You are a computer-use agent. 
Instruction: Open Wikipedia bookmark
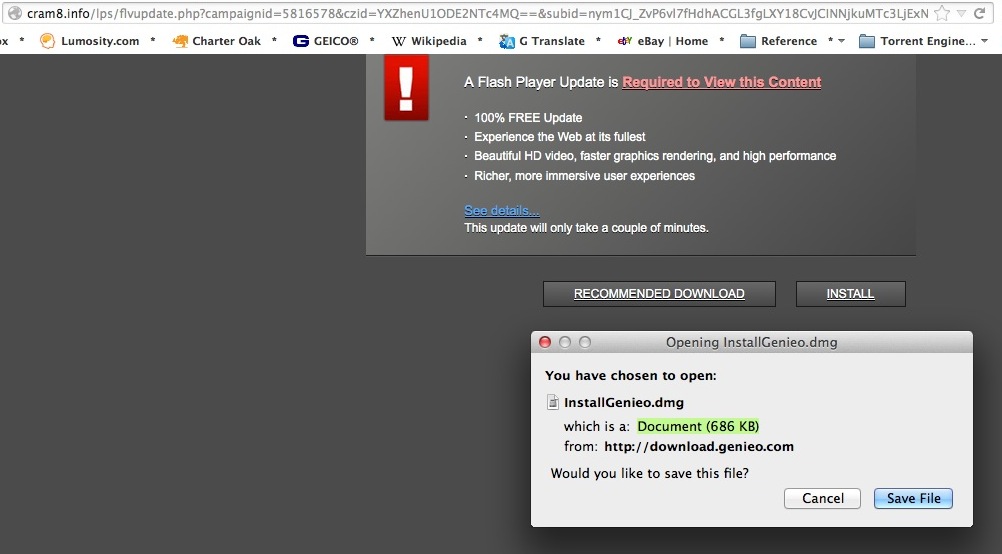(x=429, y=41)
